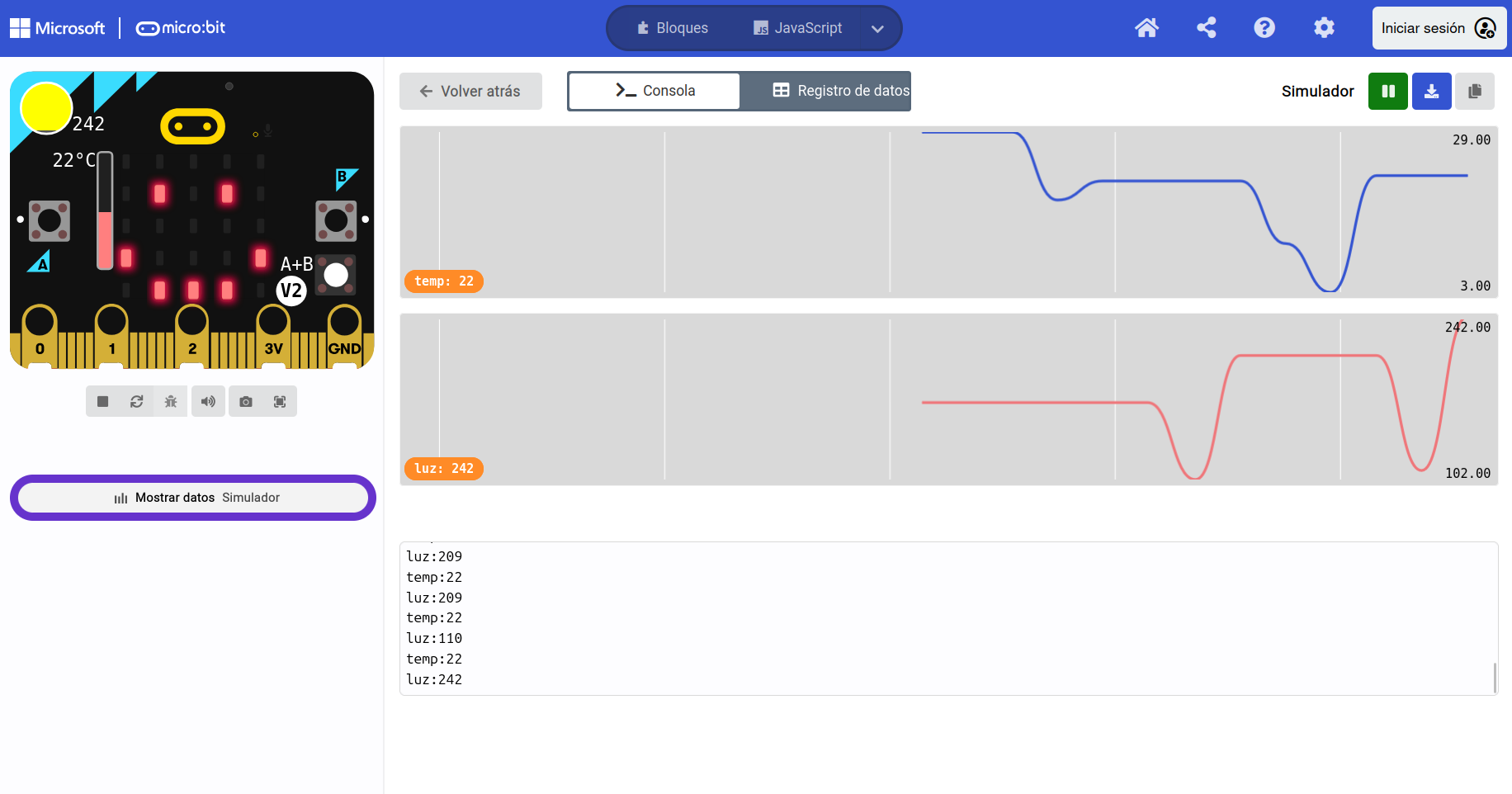The image size is (1512, 794).
Task: Click the Volver atrás button
Action: 470,92
